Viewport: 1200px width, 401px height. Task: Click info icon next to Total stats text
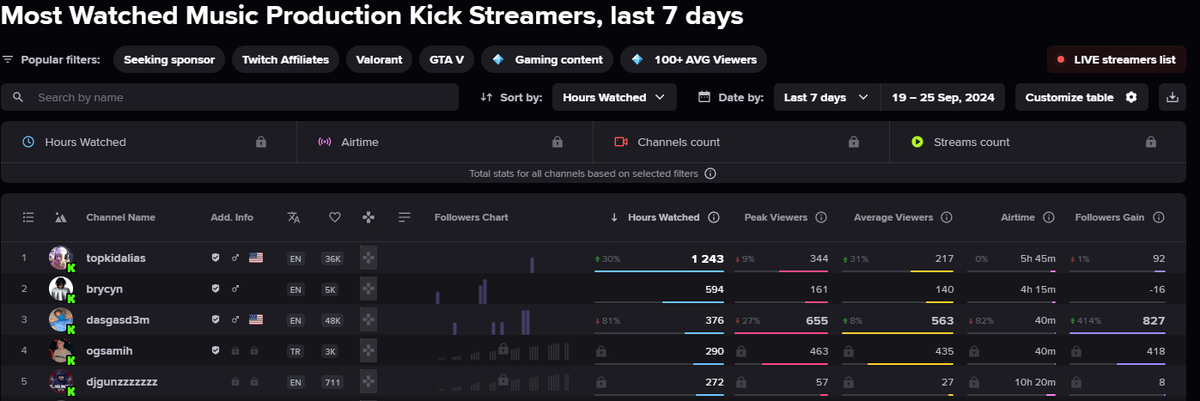(710, 173)
